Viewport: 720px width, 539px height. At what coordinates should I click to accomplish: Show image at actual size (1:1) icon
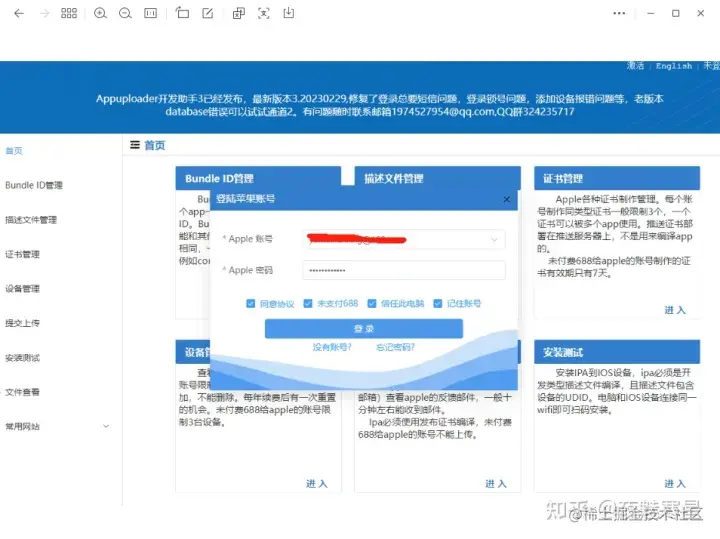pyautogui.click(x=151, y=13)
